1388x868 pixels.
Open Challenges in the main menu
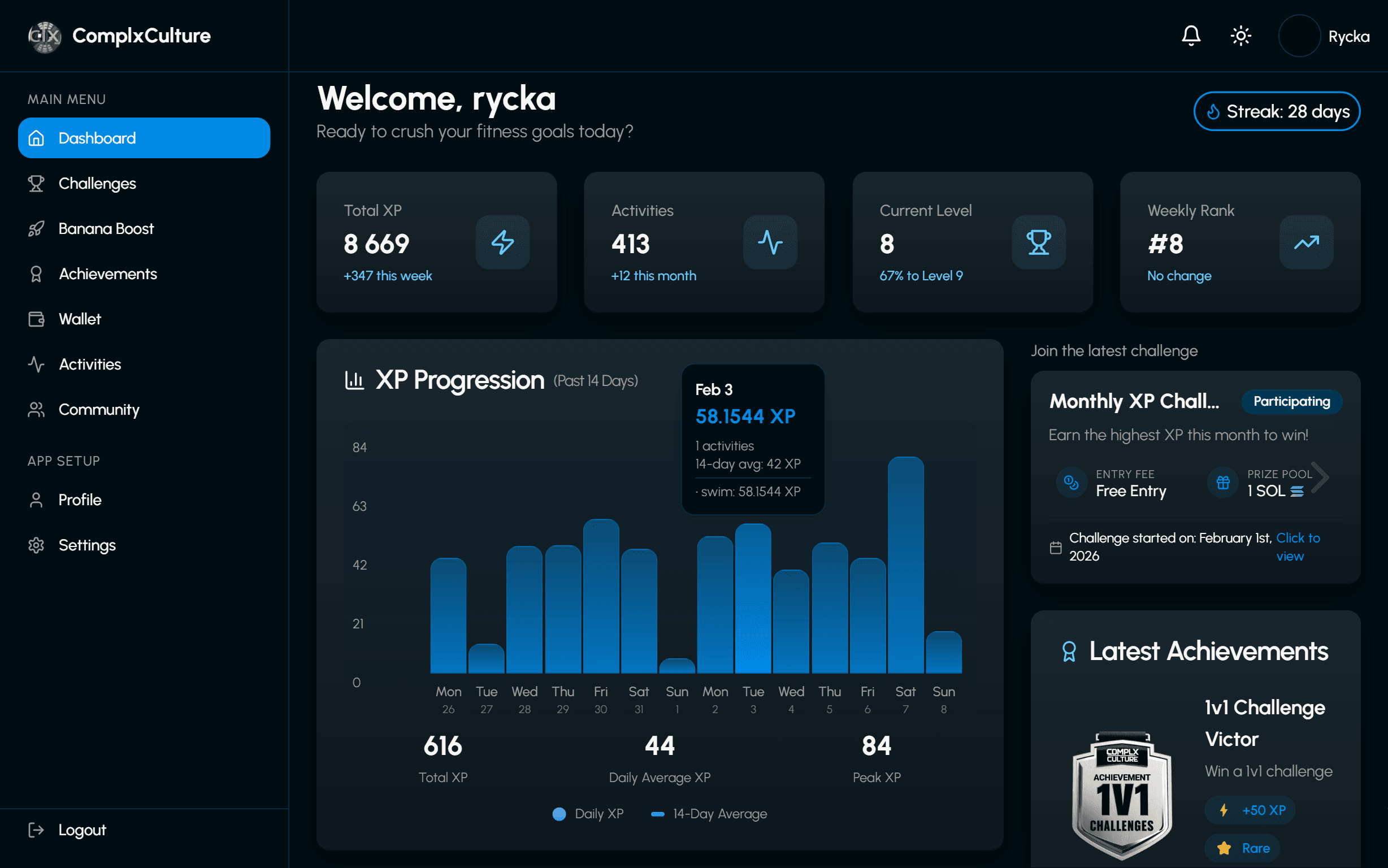pyautogui.click(x=97, y=184)
